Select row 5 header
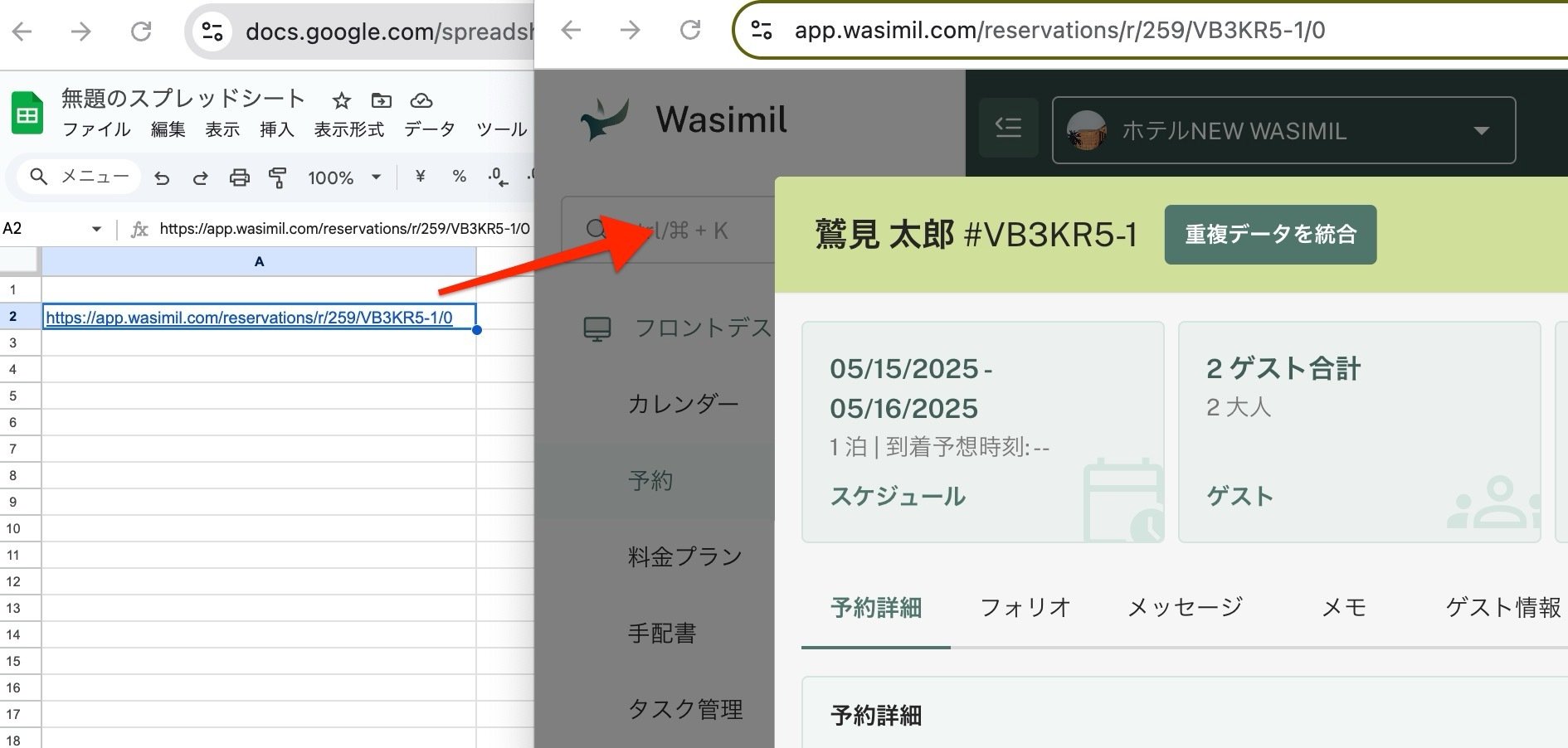This screenshot has width=1568, height=748. click(20, 396)
